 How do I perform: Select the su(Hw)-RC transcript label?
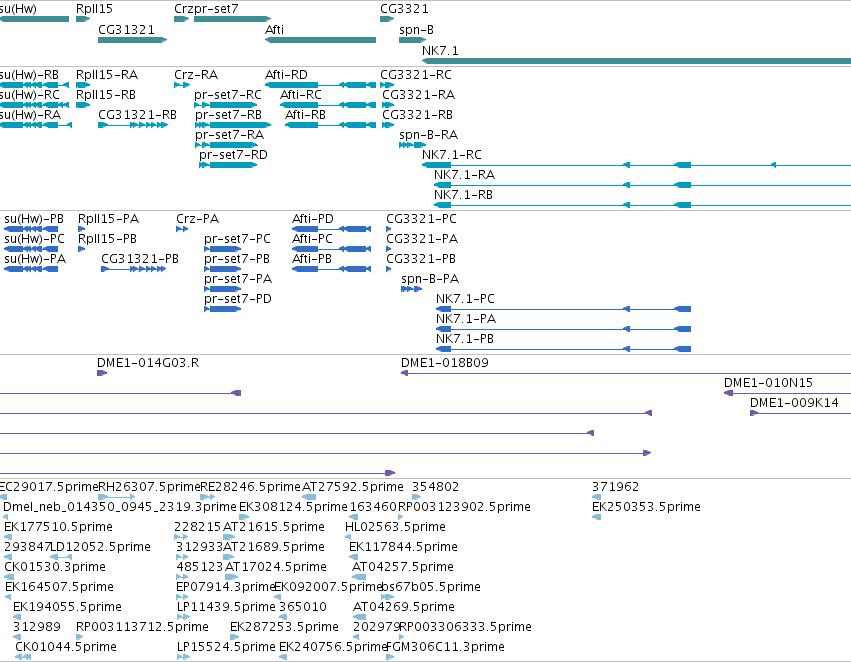click(x=30, y=95)
